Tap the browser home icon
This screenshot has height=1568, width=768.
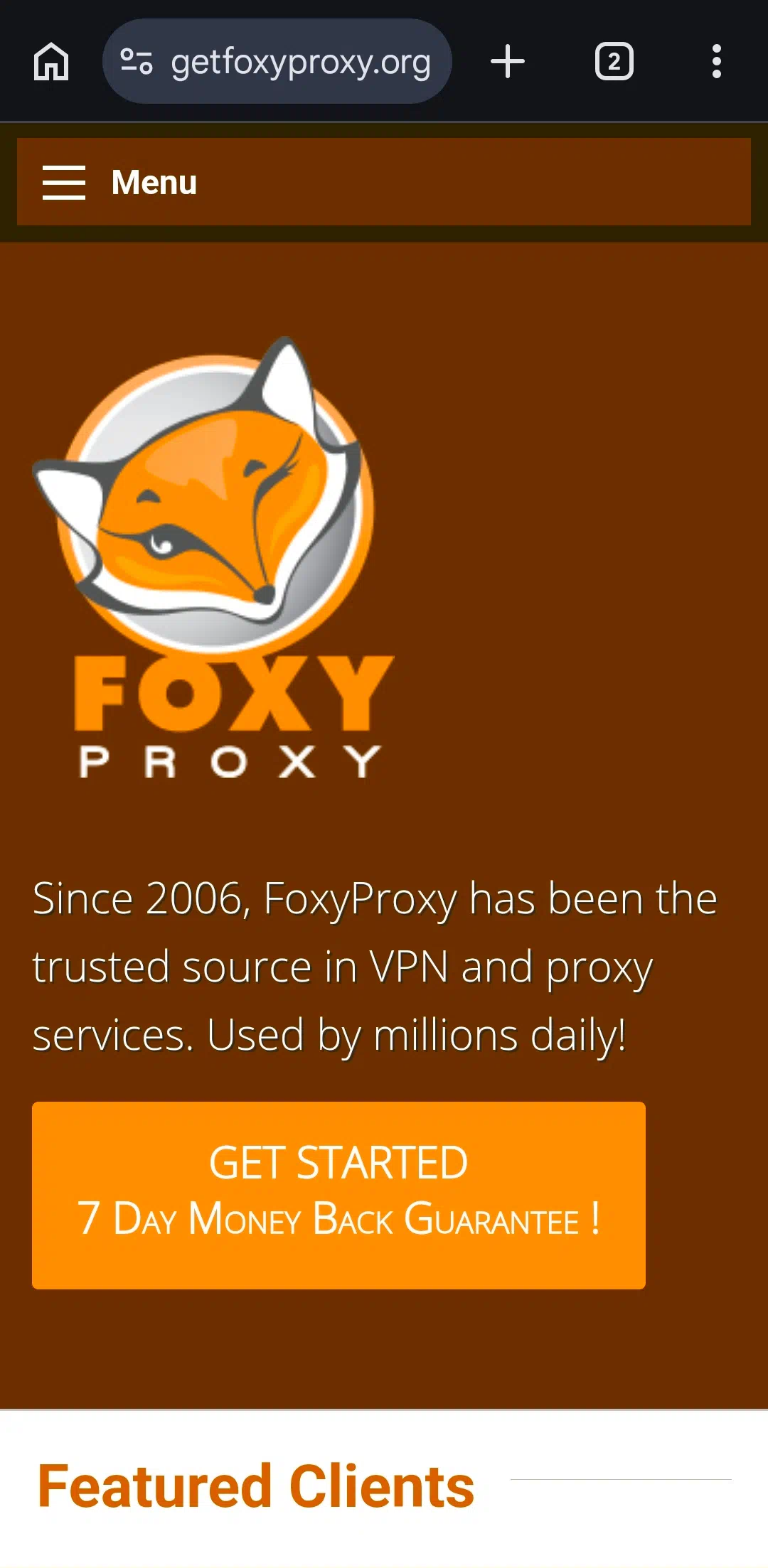point(51,62)
